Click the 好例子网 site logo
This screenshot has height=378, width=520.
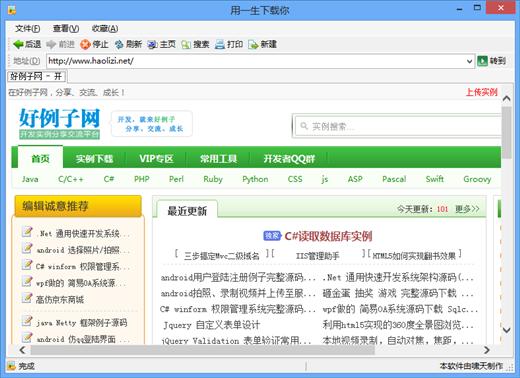pyautogui.click(x=59, y=123)
